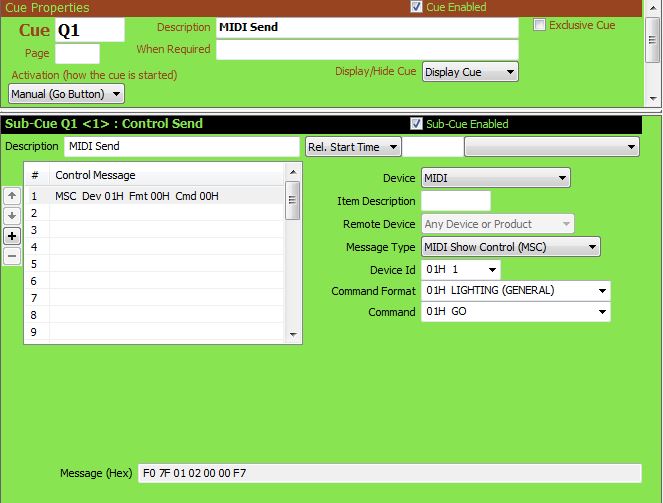
Task: Remove control message with minus button
Action: 12,256
